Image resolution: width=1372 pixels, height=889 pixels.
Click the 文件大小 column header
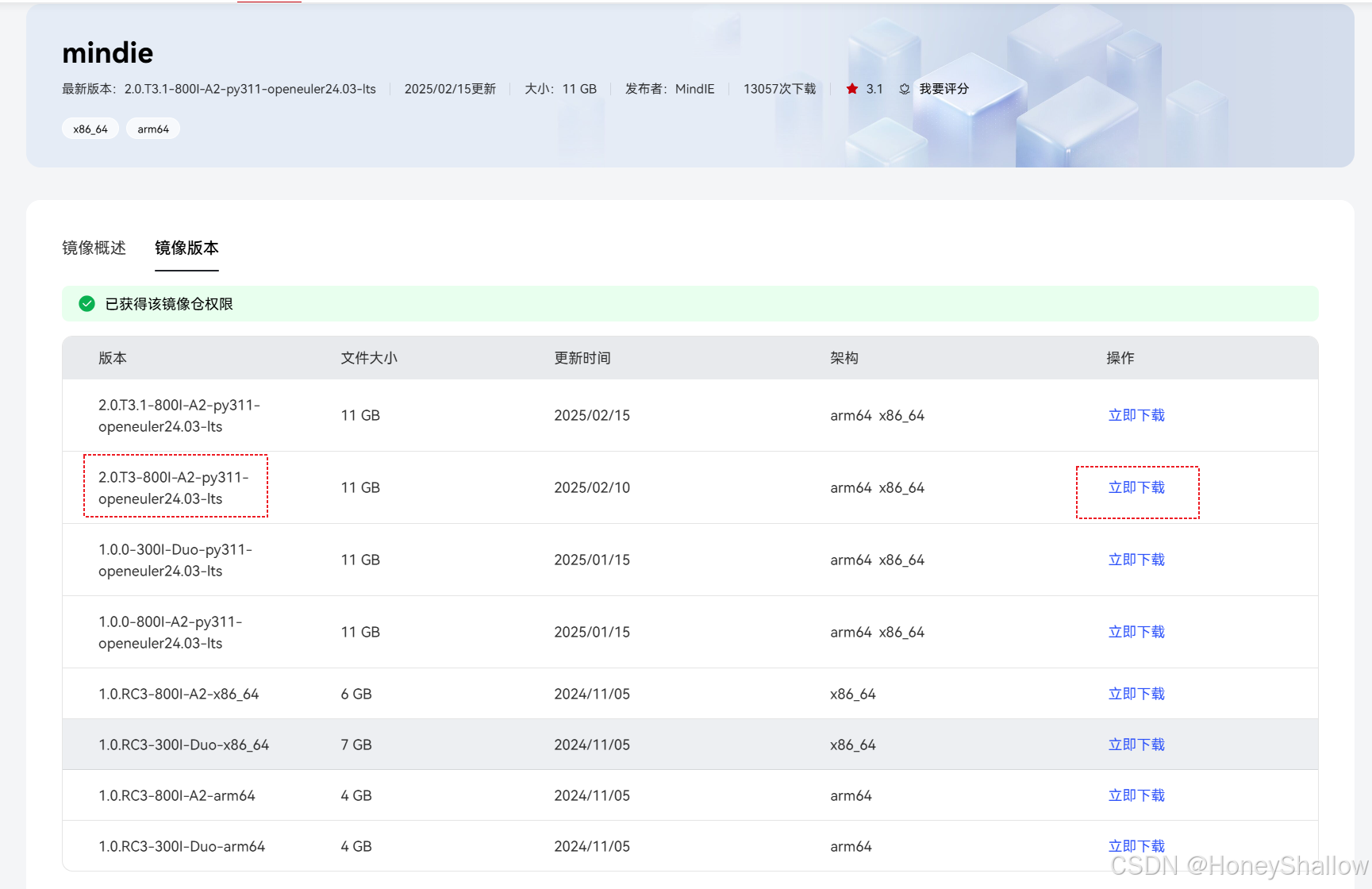click(369, 358)
